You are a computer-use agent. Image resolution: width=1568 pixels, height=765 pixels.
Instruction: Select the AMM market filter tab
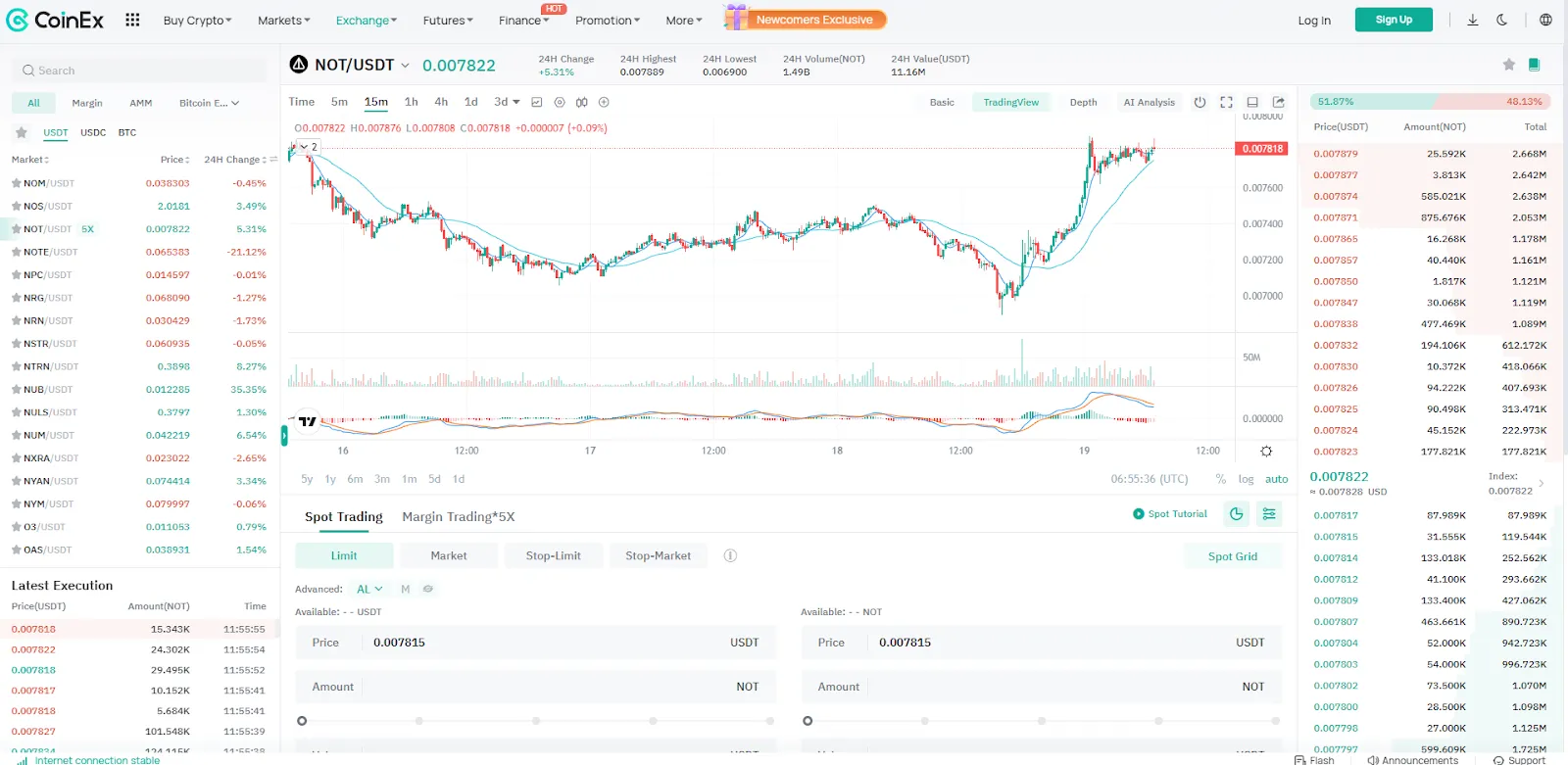coord(140,103)
